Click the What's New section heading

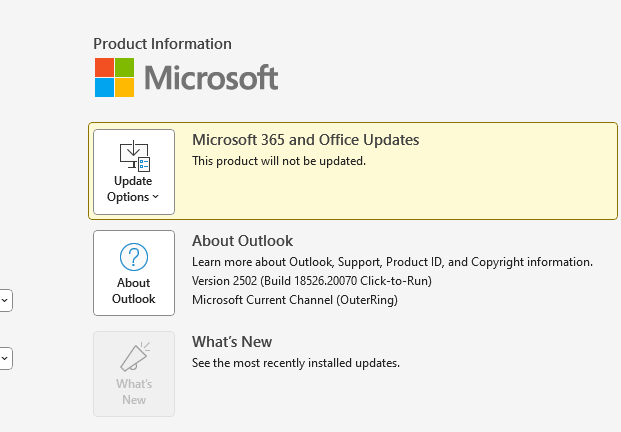232,342
